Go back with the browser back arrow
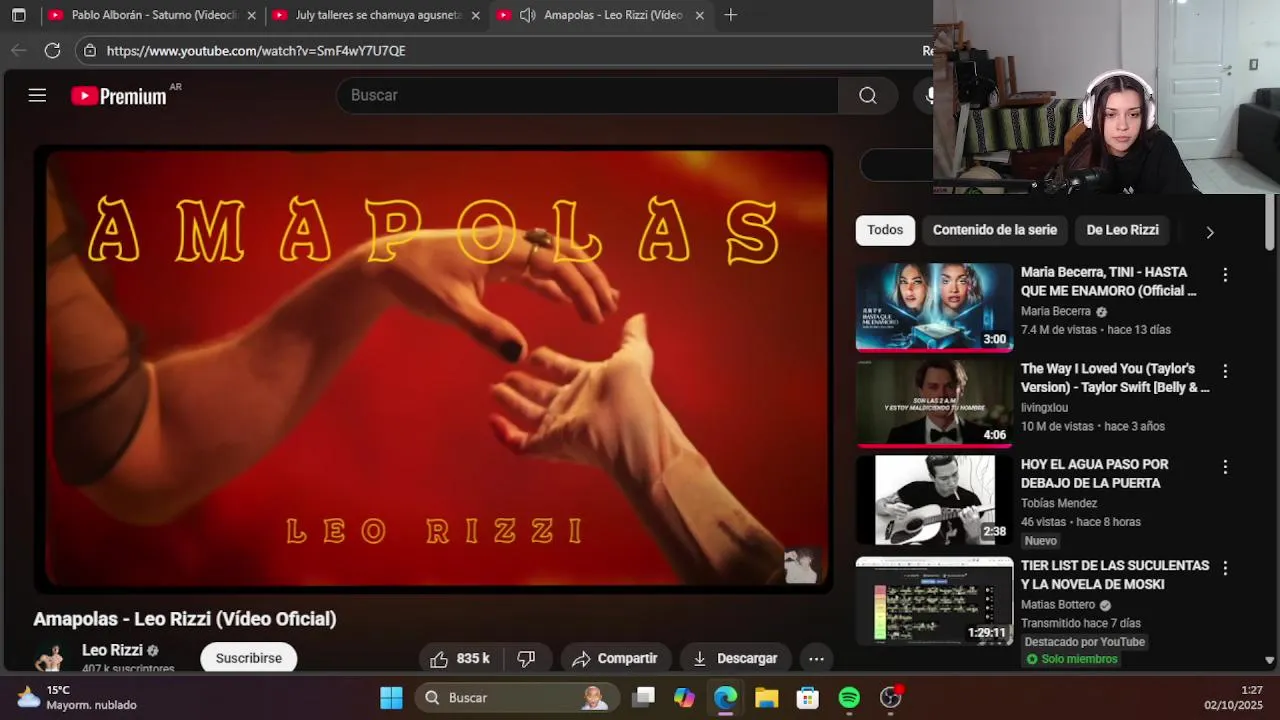Screen dimensions: 1280x720 pos(19,50)
